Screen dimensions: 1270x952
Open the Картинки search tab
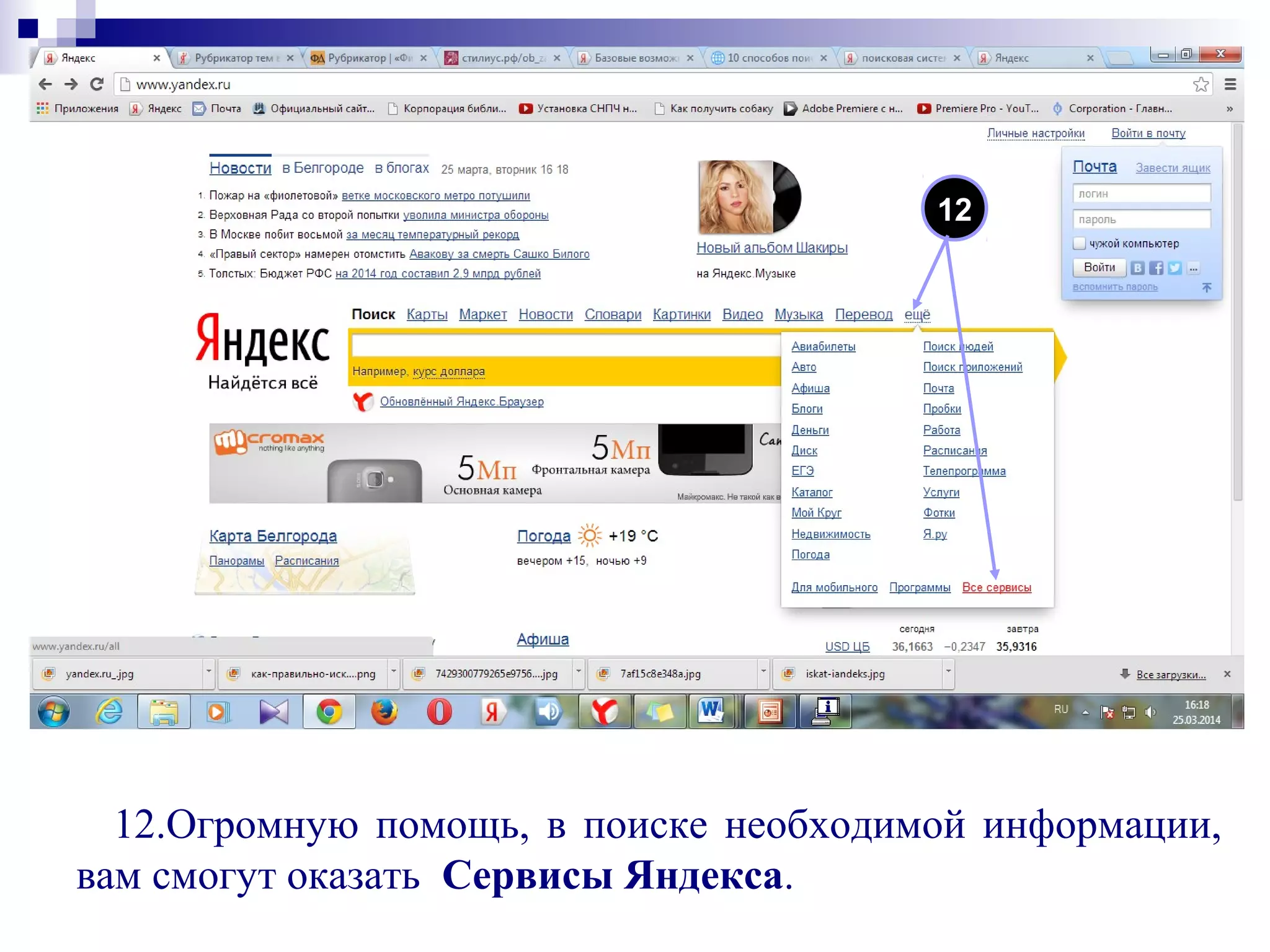682,314
